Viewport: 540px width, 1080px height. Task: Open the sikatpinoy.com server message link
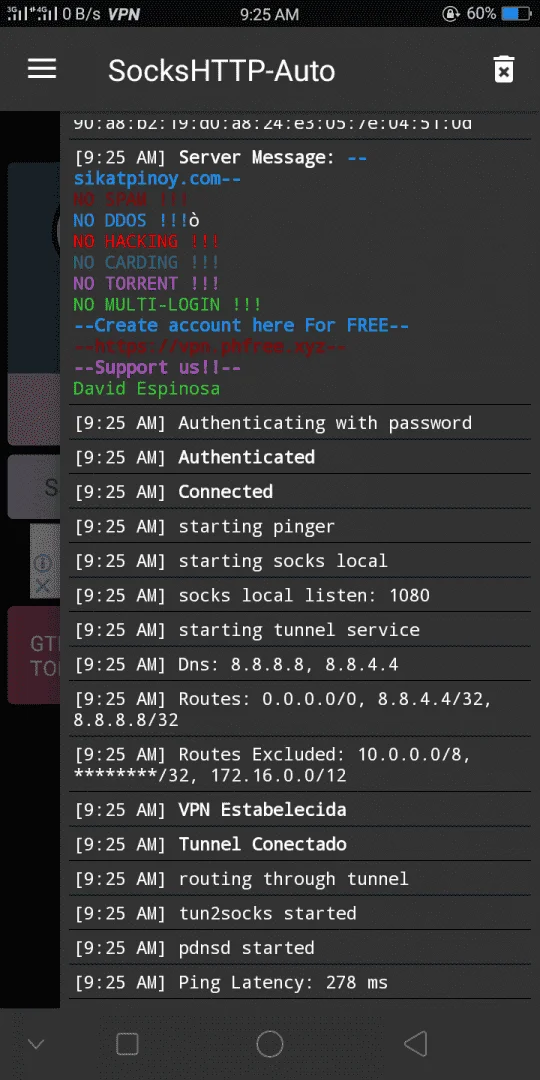click(x=157, y=179)
